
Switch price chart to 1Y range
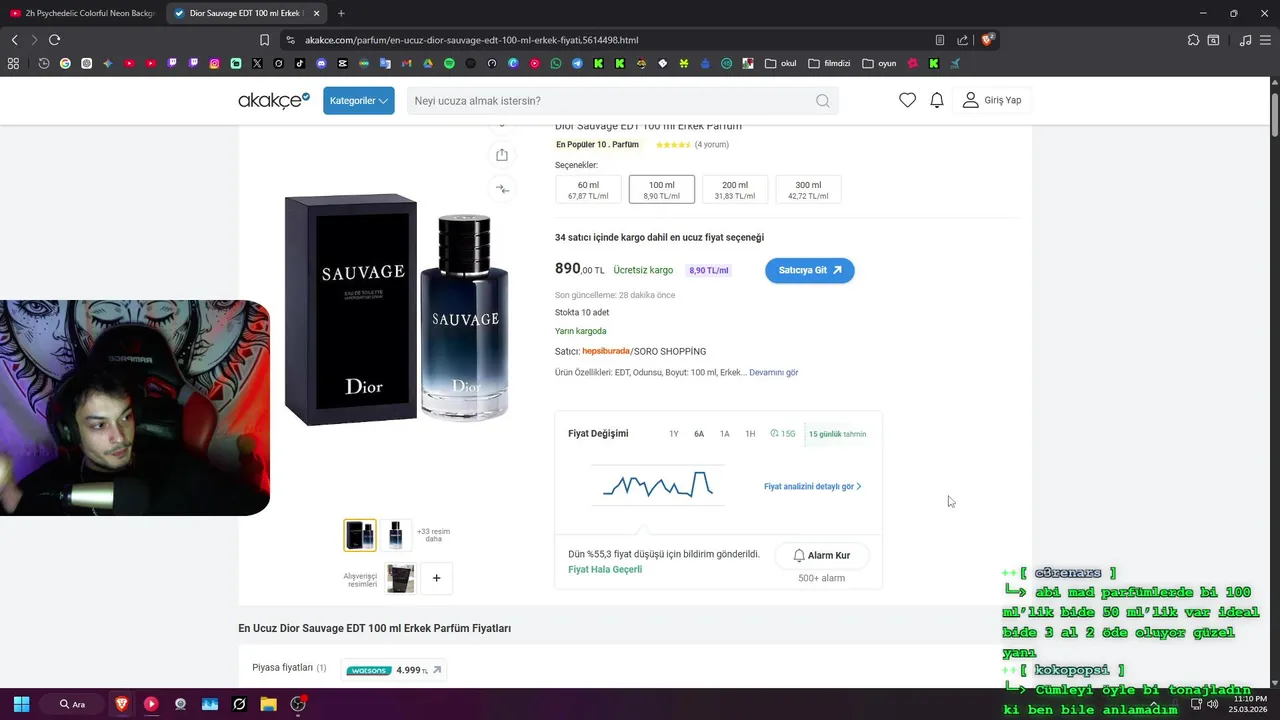(674, 434)
